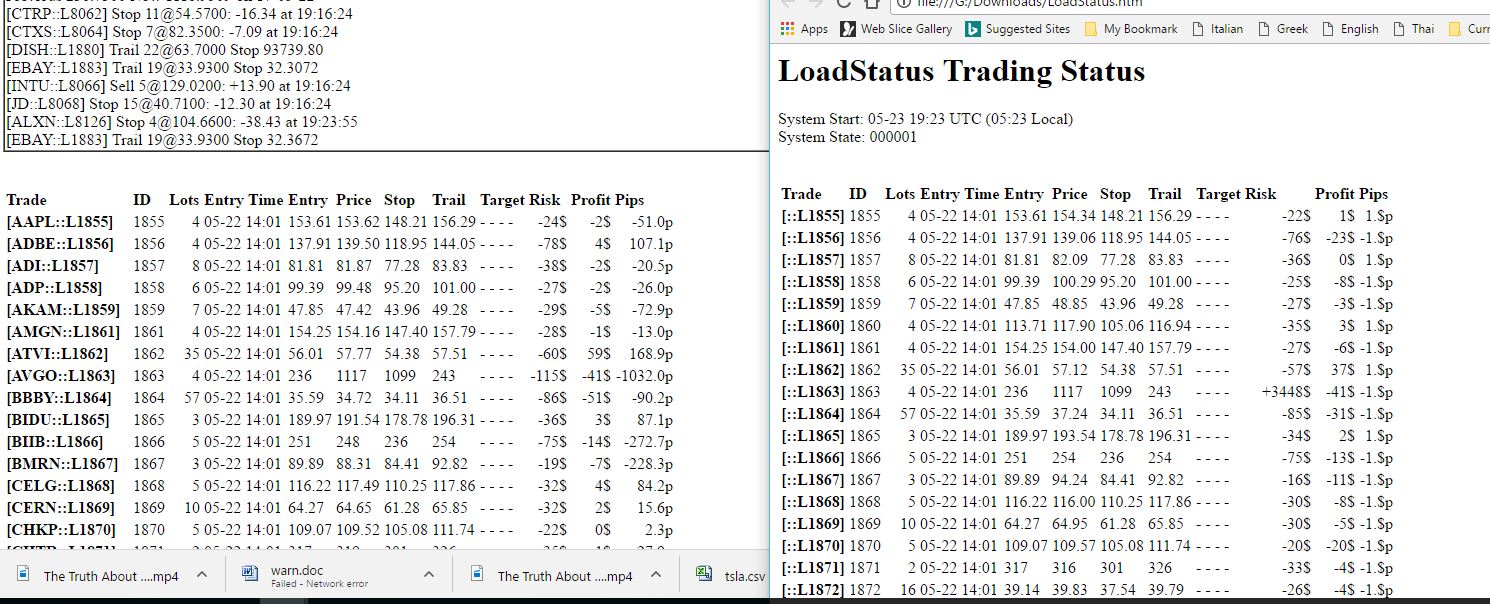Open the chevron menu of the mp4 download left of warn.doc
1490x604 pixels.
tap(202, 575)
